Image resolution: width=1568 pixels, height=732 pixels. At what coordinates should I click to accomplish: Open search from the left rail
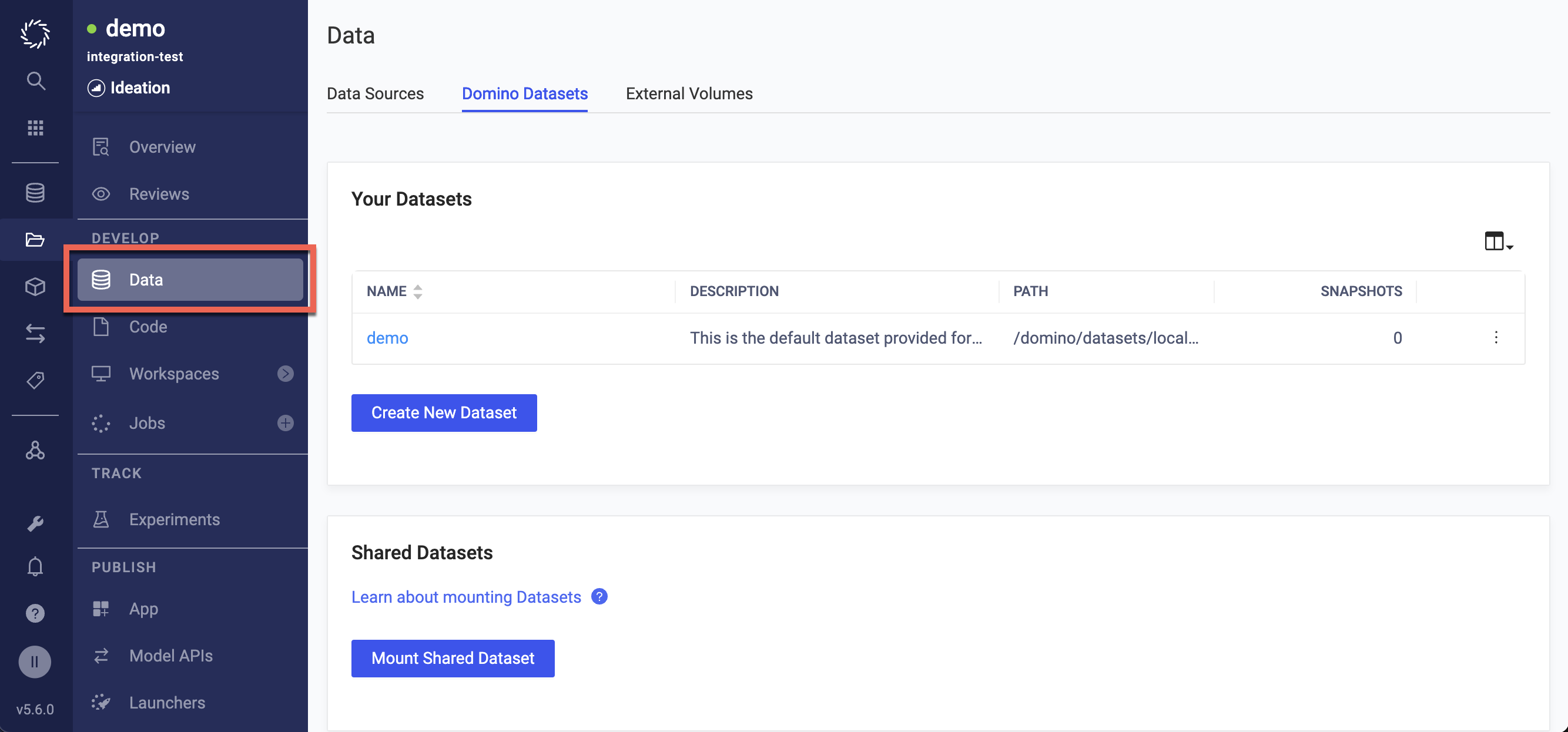click(36, 80)
